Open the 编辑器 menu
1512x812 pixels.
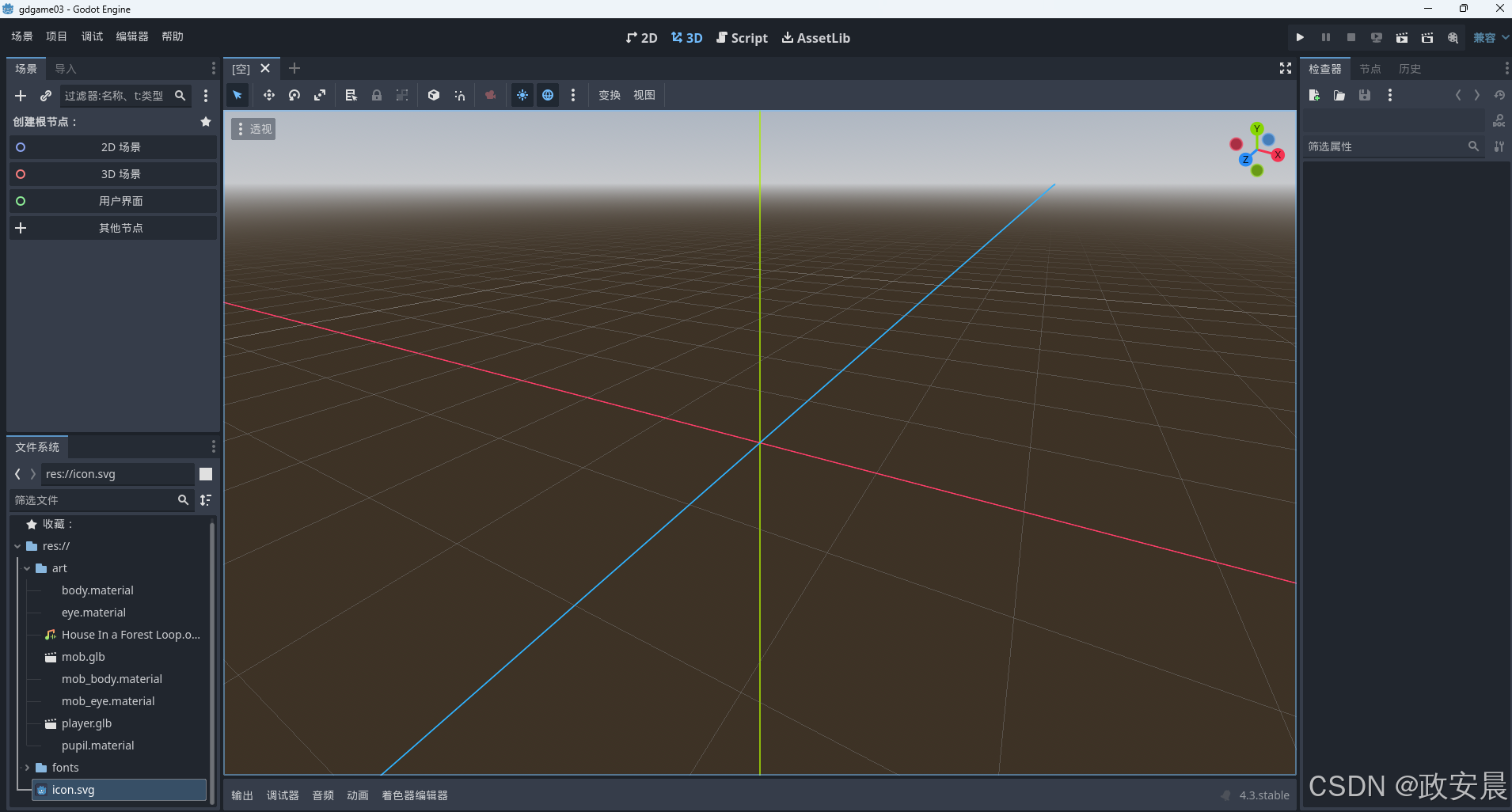tap(132, 36)
